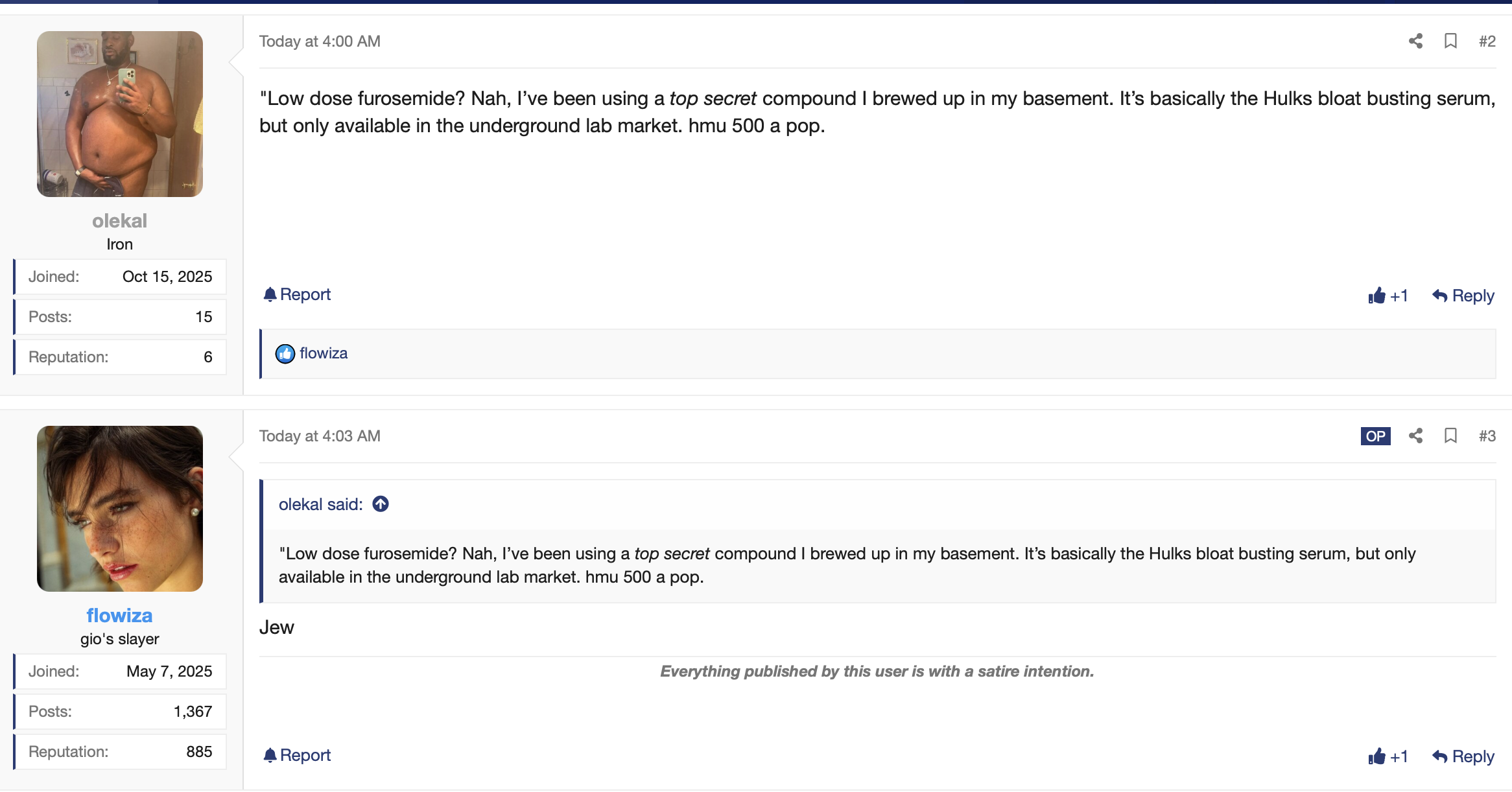The image size is (1512, 792).
Task: Open permalink for post #2
Action: [x=1487, y=41]
